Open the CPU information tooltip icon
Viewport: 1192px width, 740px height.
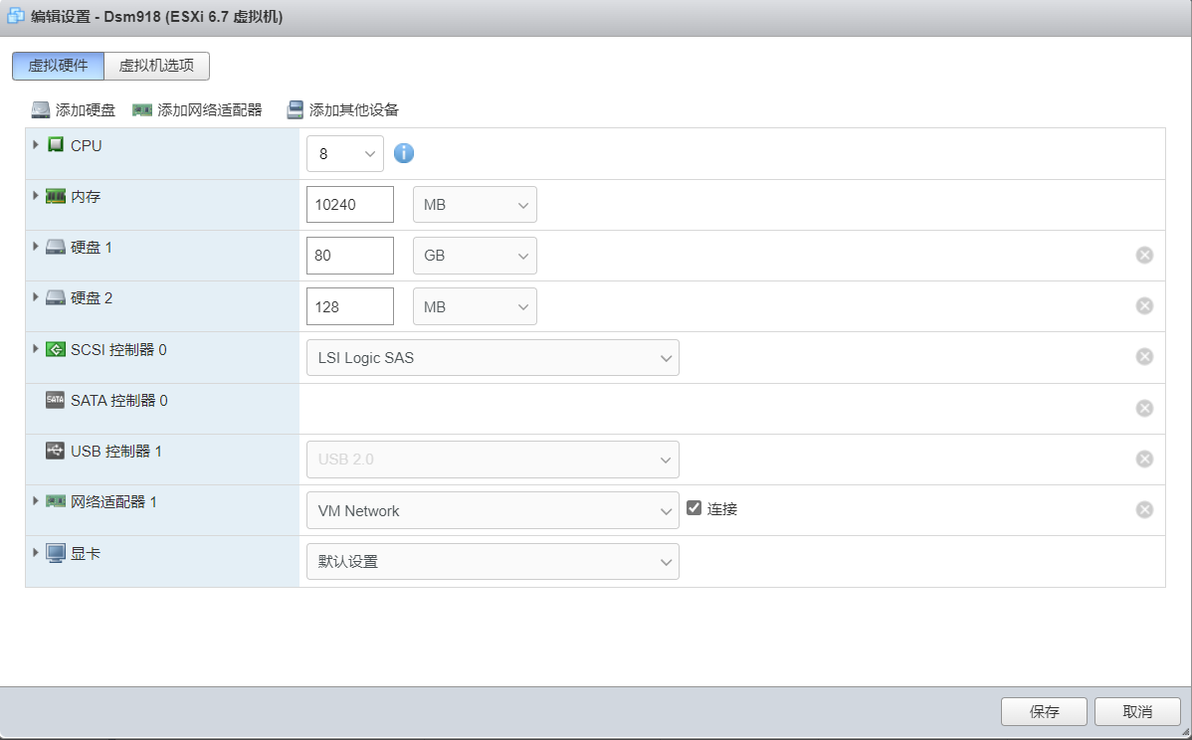pyautogui.click(x=404, y=153)
